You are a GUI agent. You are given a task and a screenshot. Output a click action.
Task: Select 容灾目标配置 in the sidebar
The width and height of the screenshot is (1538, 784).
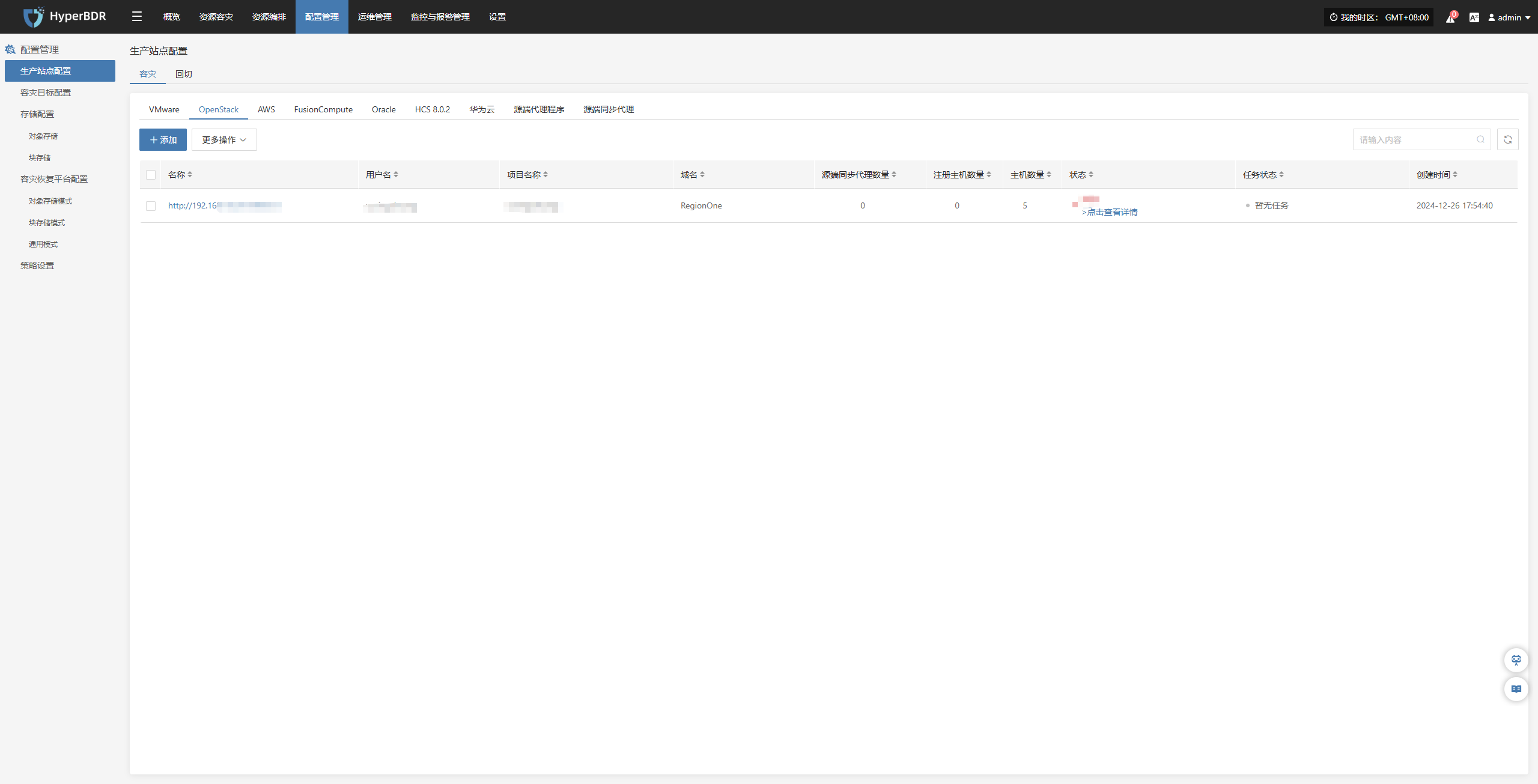(46, 93)
